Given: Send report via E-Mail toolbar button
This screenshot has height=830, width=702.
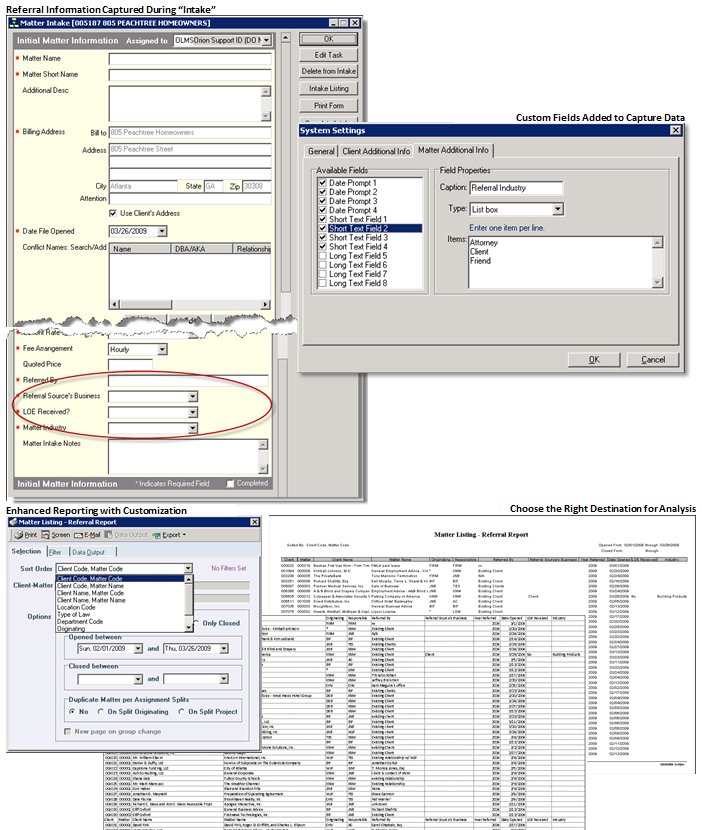Looking at the screenshot, I should 87,535.
